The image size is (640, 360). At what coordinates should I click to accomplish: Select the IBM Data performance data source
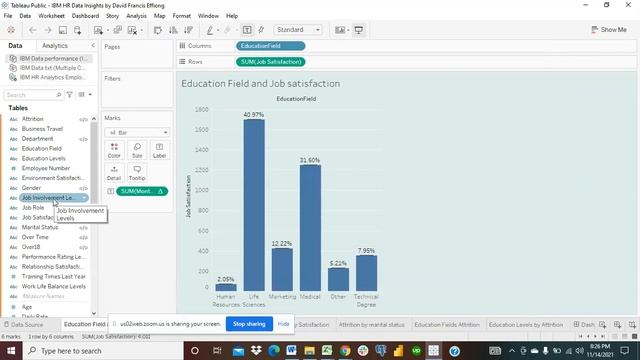click(49, 58)
